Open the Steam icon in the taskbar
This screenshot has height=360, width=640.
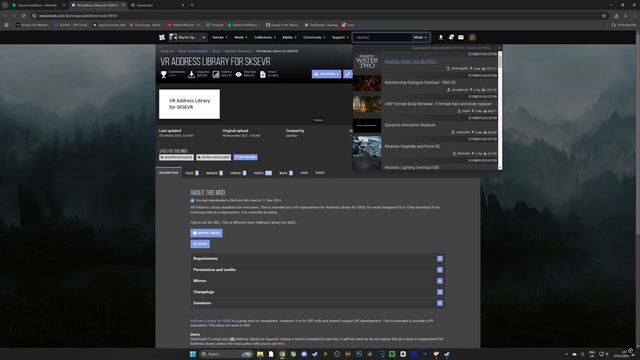tap(315, 354)
